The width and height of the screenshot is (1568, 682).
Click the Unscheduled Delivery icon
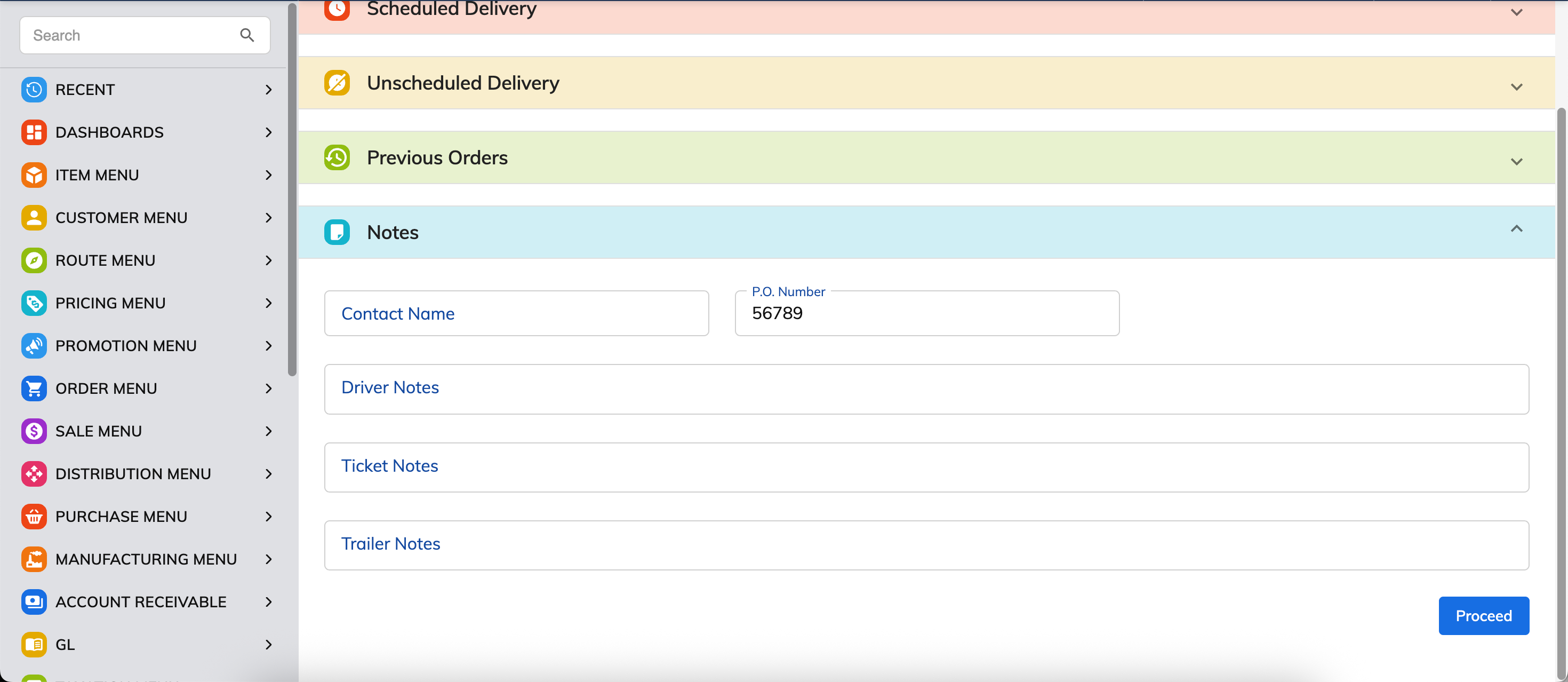pos(337,83)
